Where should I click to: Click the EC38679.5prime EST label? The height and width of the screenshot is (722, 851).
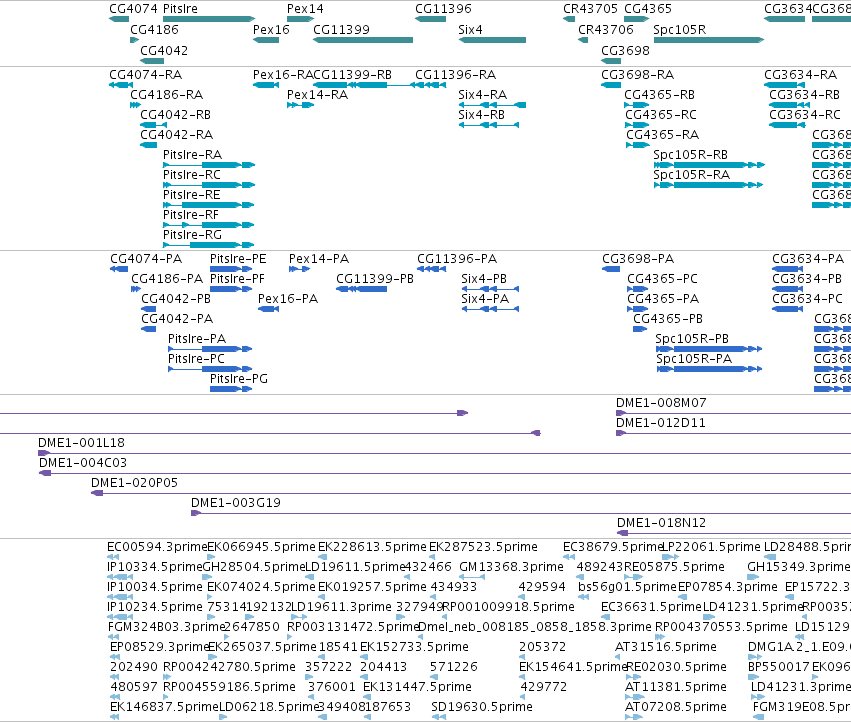coord(614,547)
